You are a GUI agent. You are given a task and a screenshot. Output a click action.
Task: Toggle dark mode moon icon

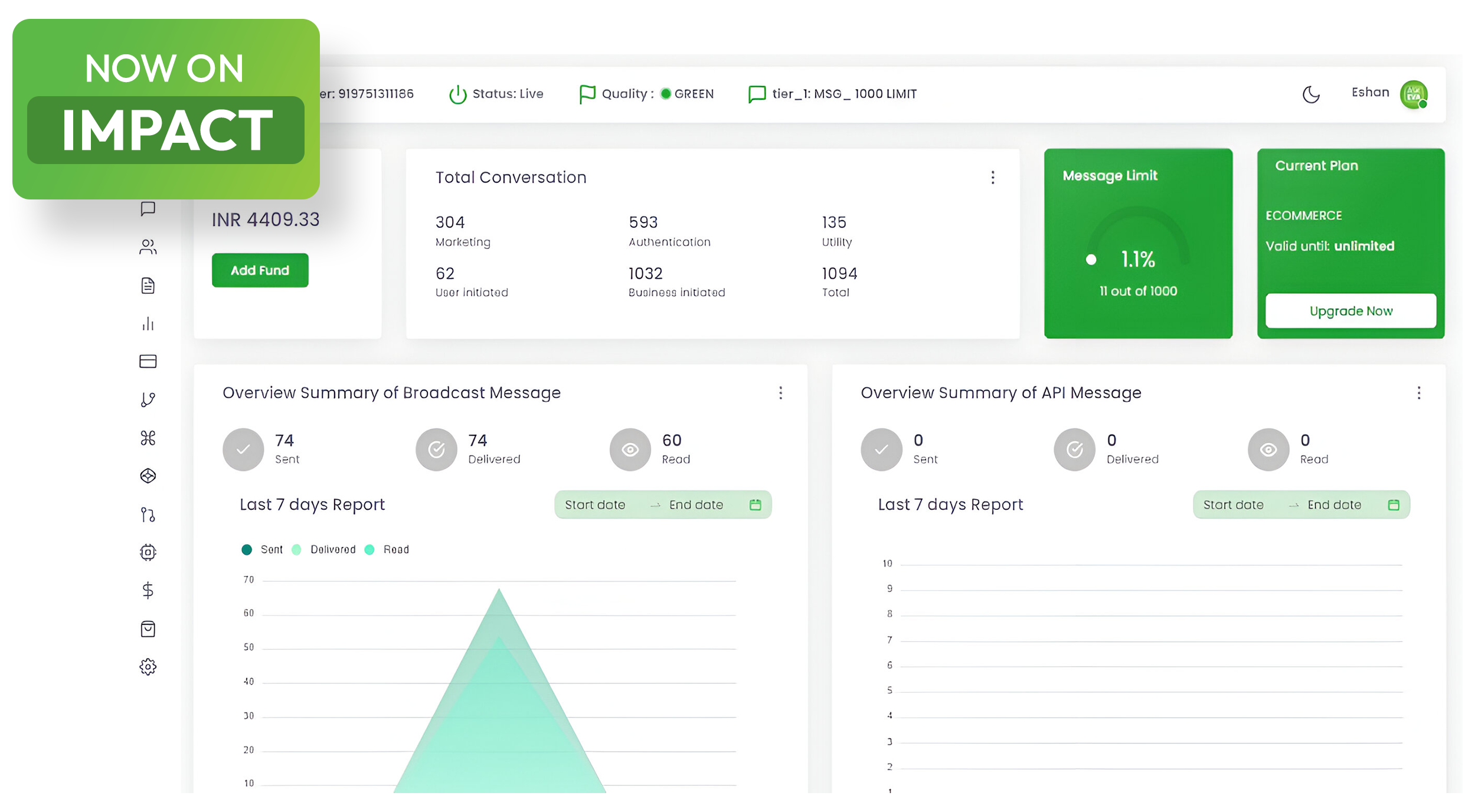(1311, 94)
